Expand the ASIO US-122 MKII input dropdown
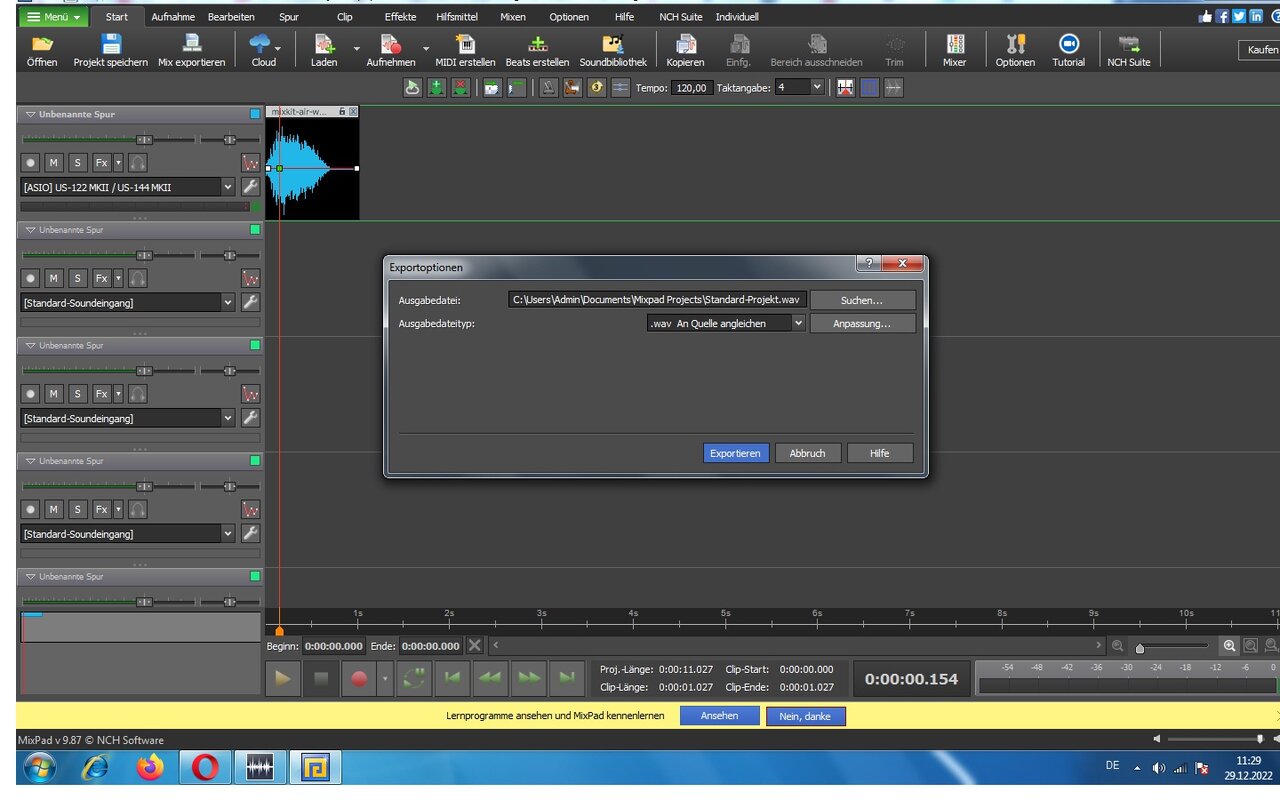The width and height of the screenshot is (1280, 800). coord(228,187)
